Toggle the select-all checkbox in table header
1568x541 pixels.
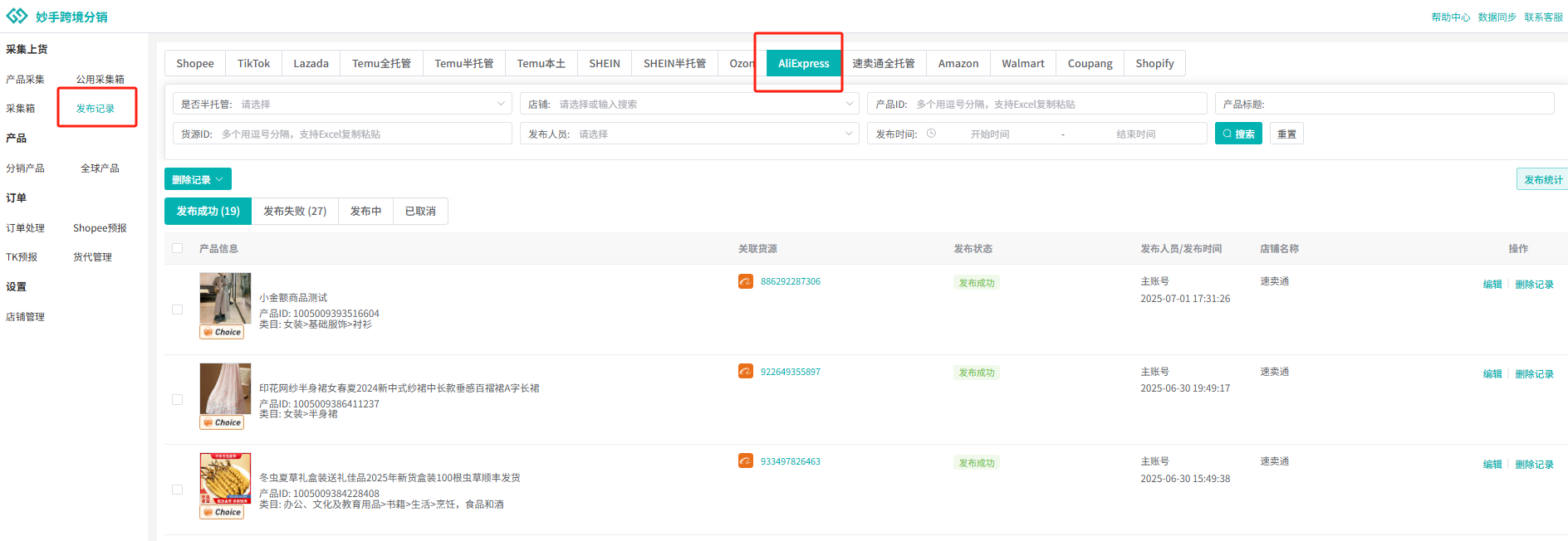coord(177,248)
